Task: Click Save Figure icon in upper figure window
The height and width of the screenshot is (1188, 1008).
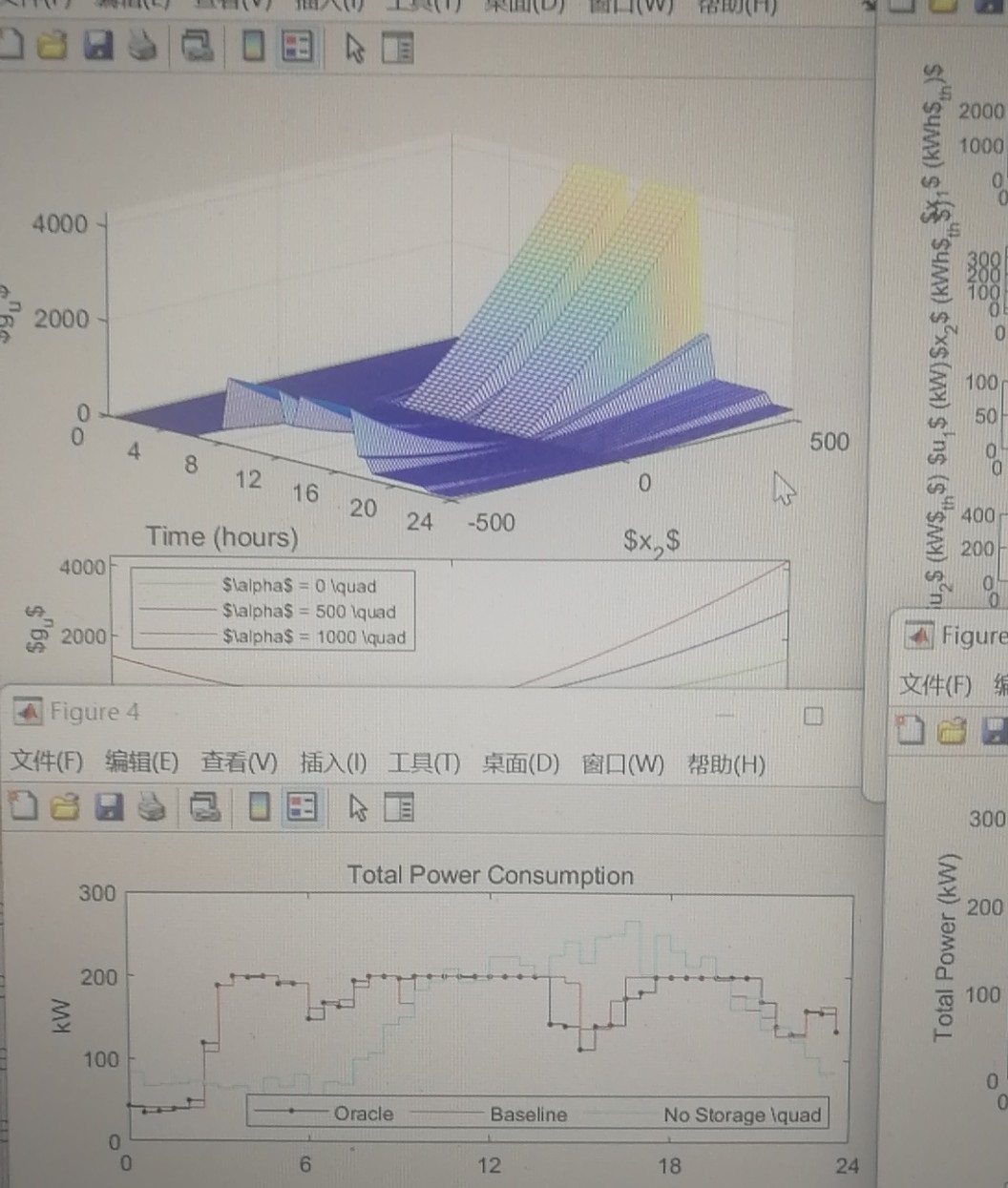Action: pyautogui.click(x=98, y=46)
